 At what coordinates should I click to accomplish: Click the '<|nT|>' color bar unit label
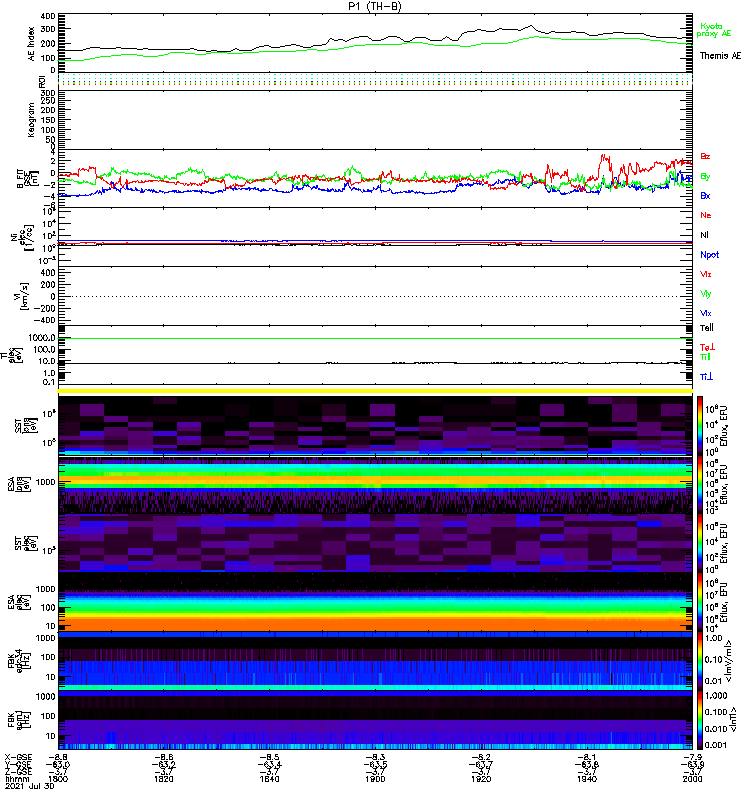tap(733, 719)
